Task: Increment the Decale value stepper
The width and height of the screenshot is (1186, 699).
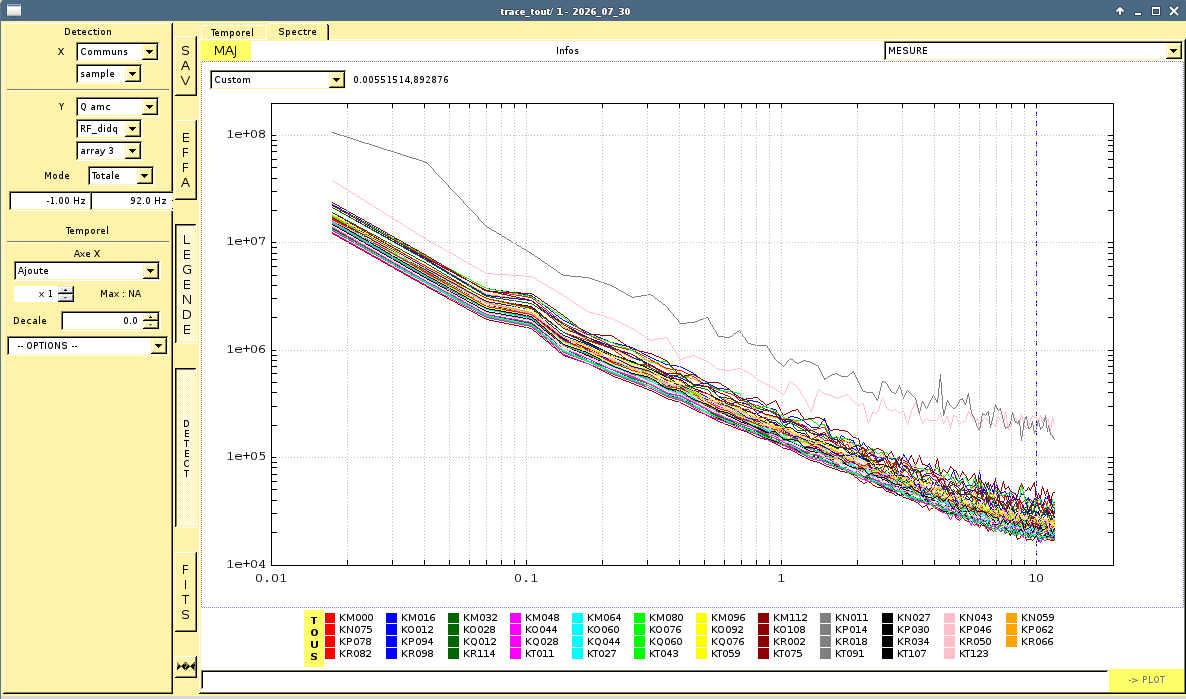Action: pos(151,317)
